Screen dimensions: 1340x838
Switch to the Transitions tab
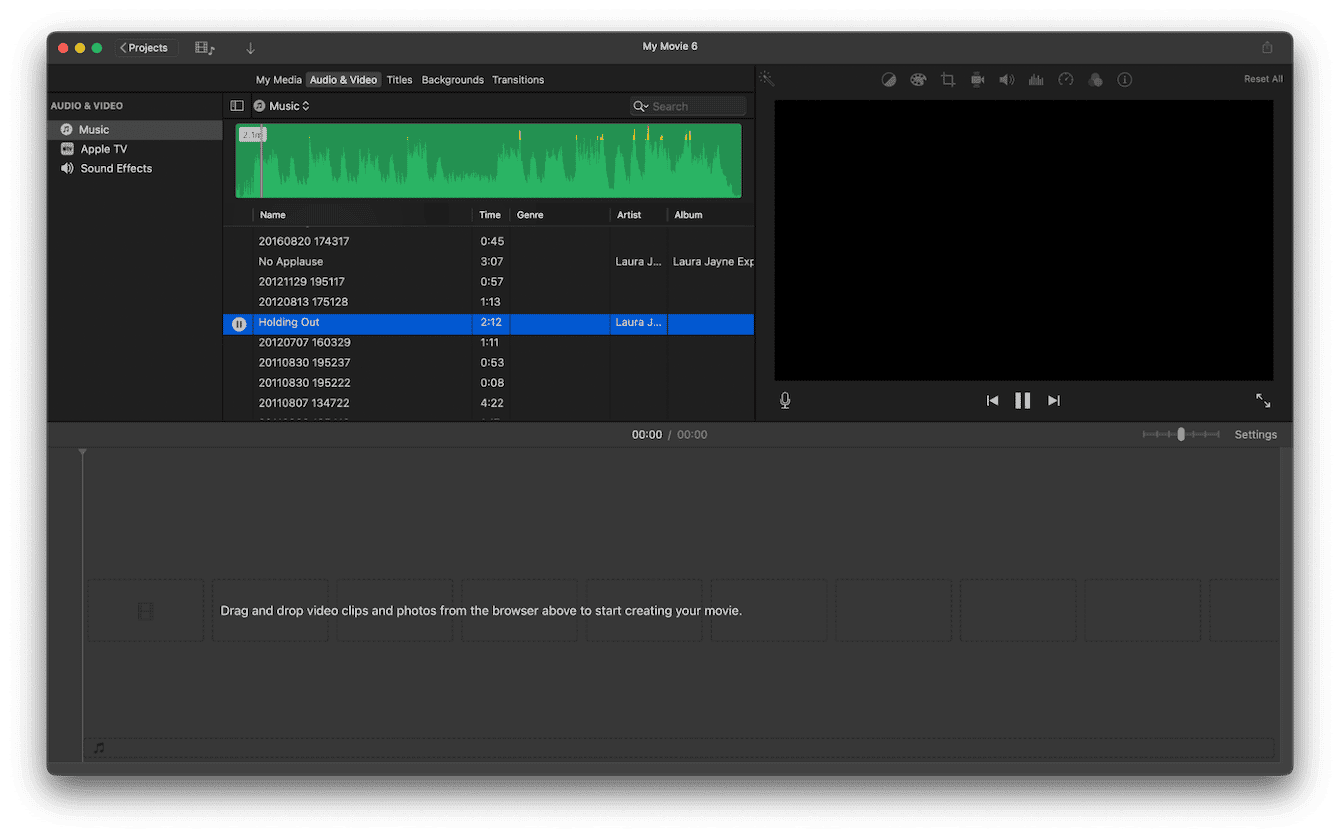pyautogui.click(x=518, y=79)
